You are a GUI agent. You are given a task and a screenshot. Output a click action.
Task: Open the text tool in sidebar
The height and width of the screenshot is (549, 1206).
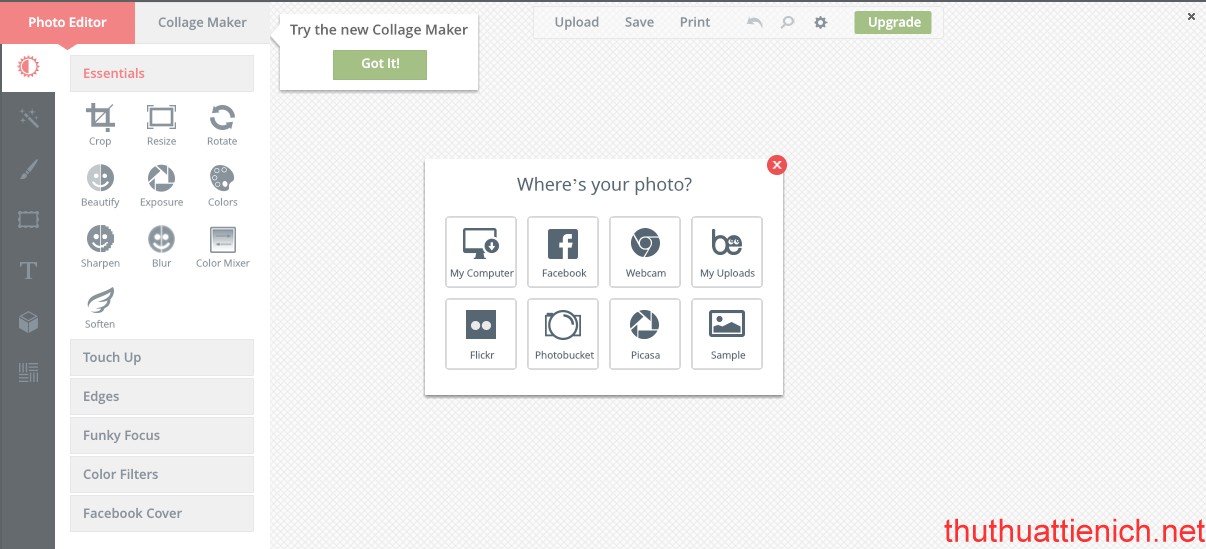coord(28,271)
